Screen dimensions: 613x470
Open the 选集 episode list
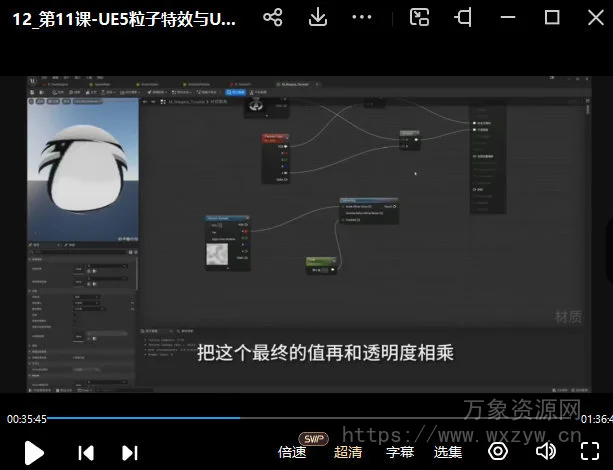(x=448, y=452)
